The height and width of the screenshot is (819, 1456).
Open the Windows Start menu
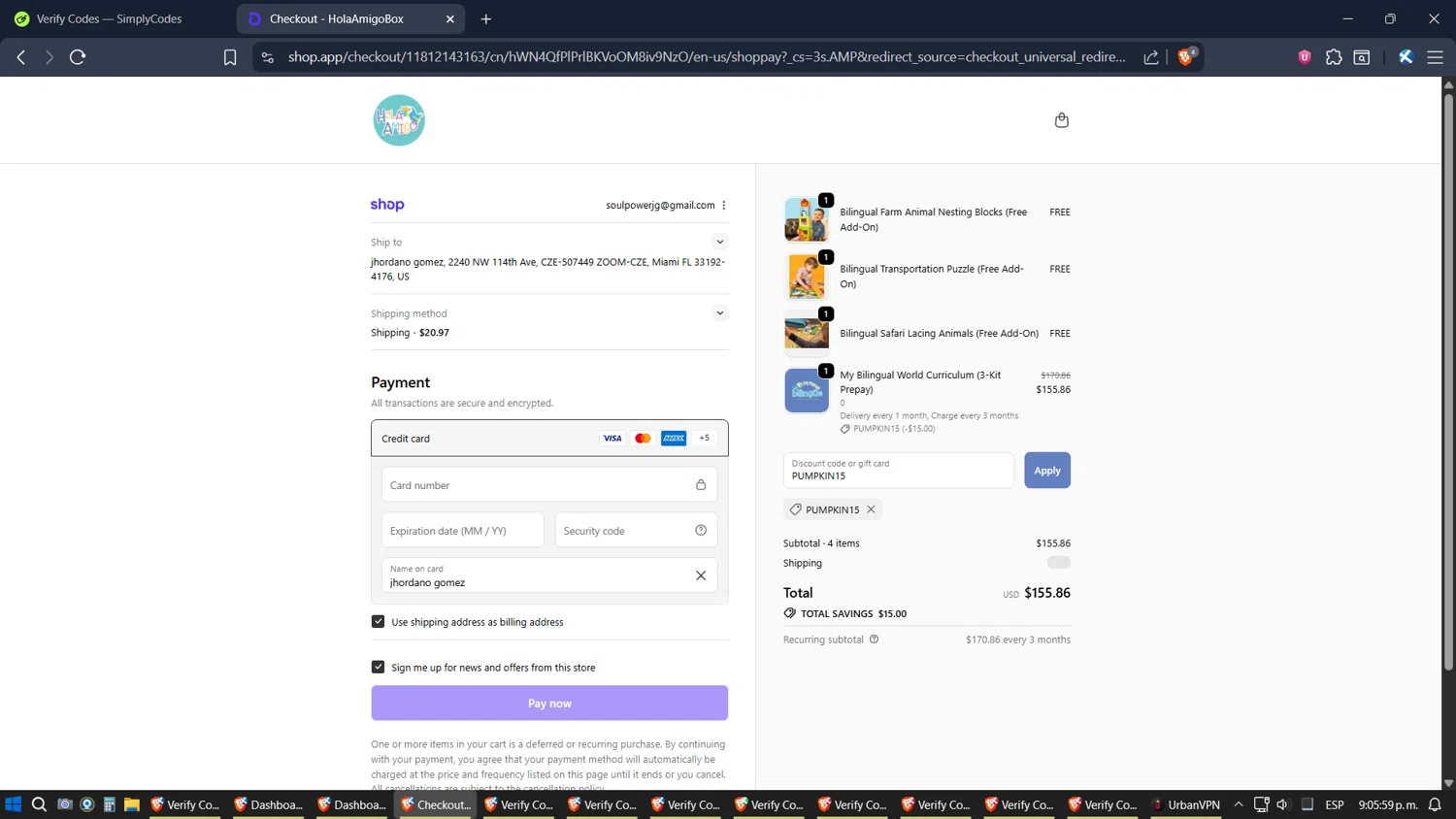point(13,804)
